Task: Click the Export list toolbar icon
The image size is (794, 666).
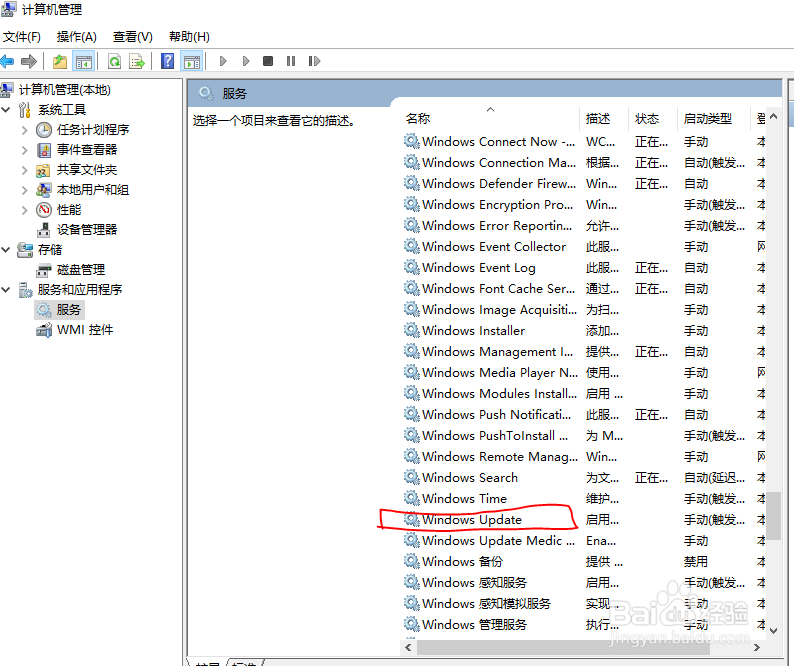Action: click(x=137, y=62)
